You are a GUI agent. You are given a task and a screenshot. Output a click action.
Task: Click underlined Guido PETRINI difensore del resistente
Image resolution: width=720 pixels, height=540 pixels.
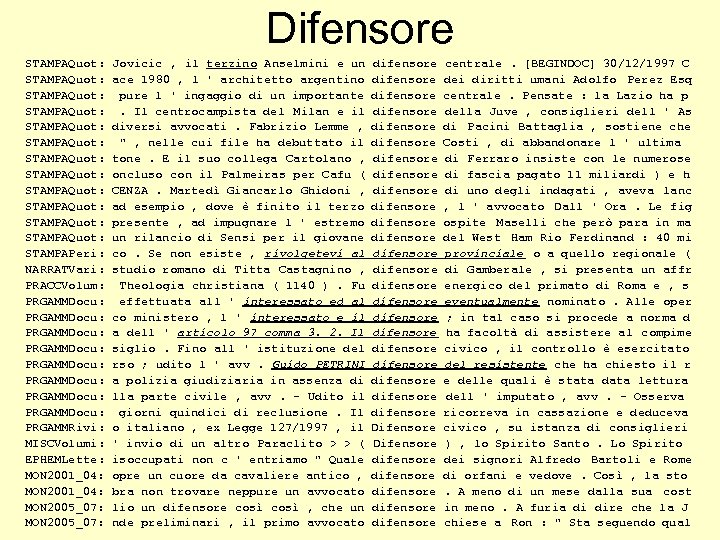pyautogui.click(x=409, y=365)
